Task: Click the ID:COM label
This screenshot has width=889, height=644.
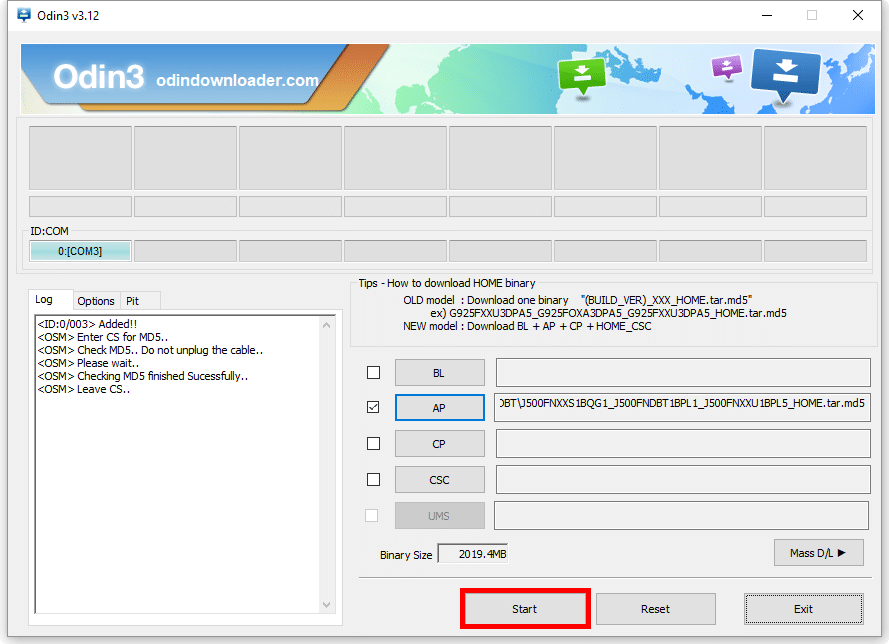Action: 49,231
